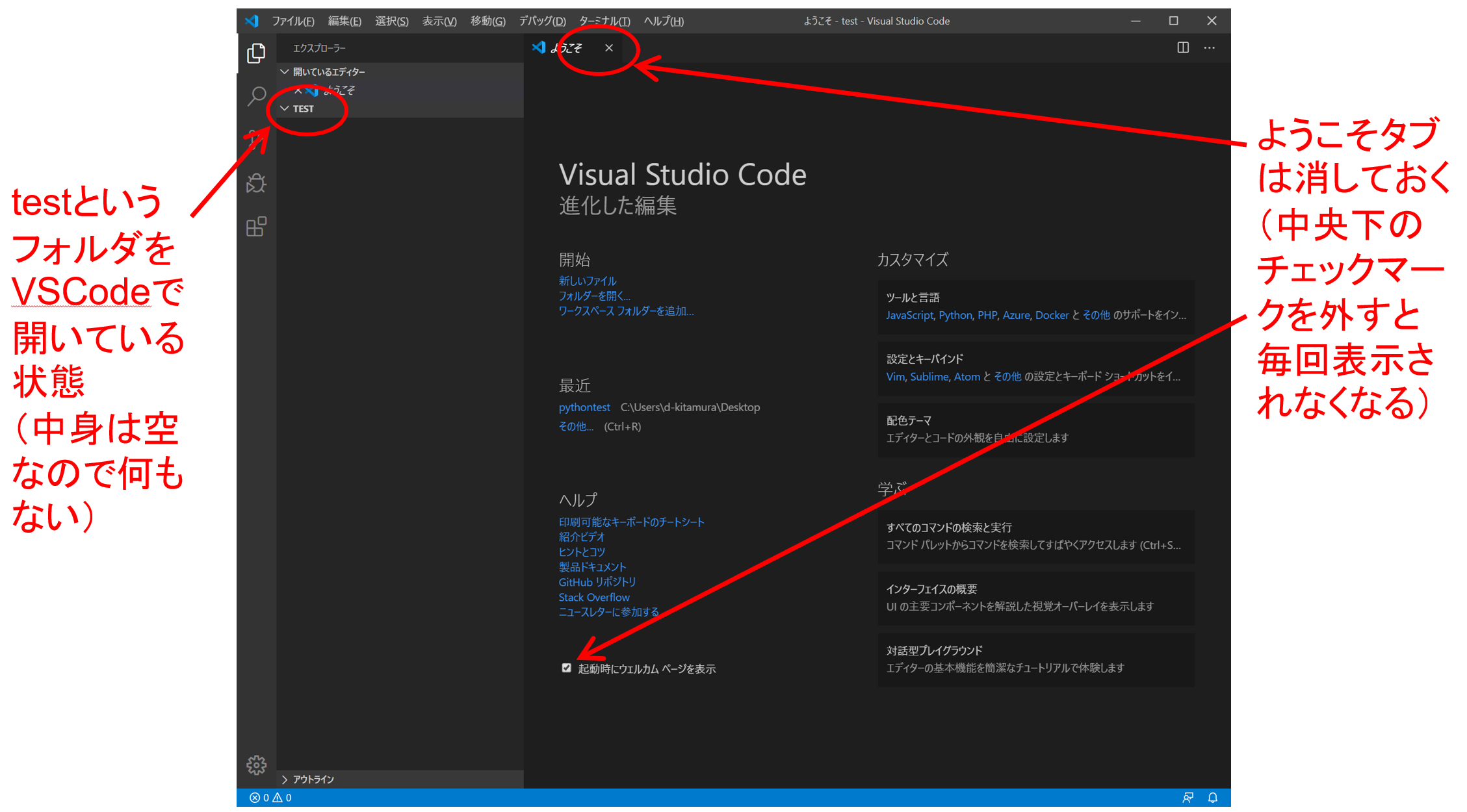Screen dimensions: 1467x812
Task: Click ニュースレターに参加する link
Action: coord(609,612)
